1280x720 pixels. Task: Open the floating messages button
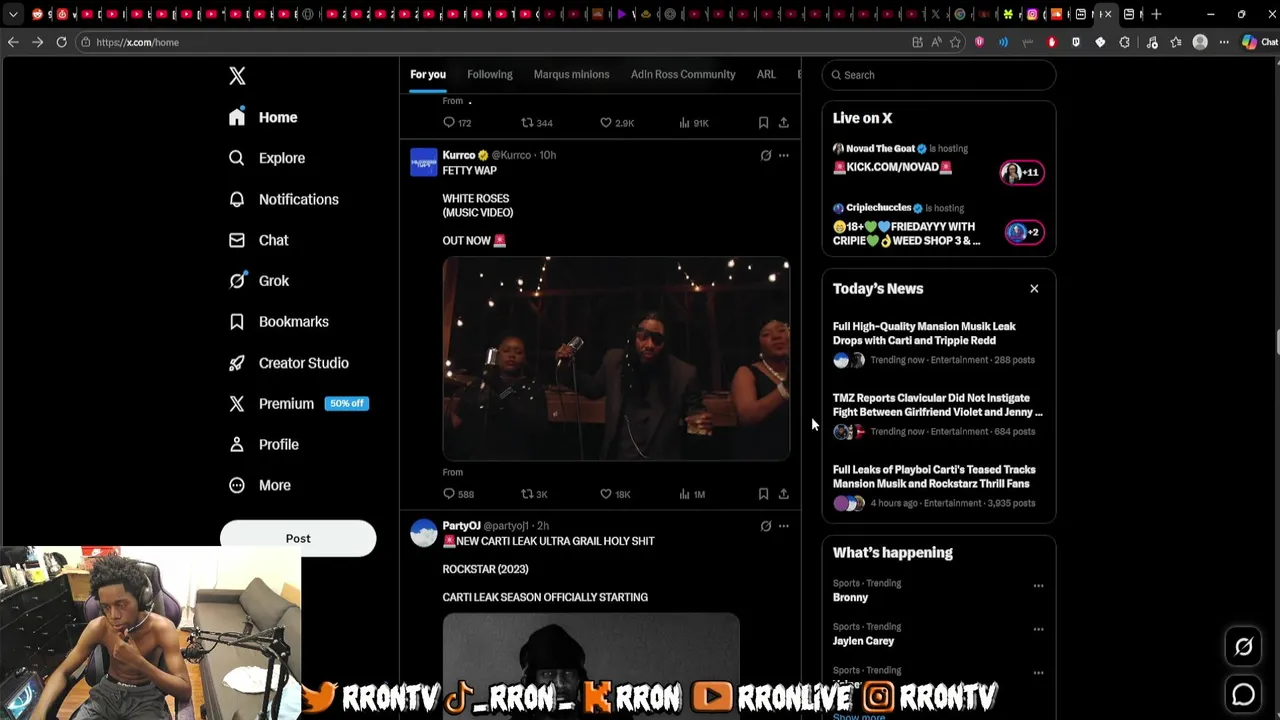coord(1243,694)
